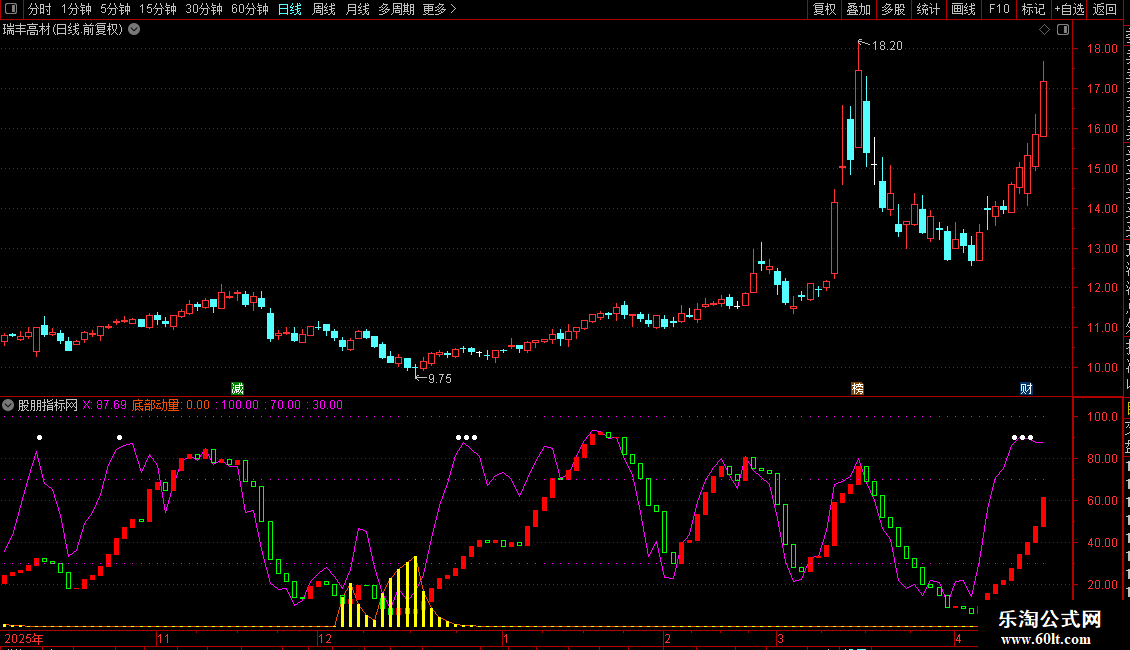Switch to 周线 weekly chart
Image resolution: width=1130 pixels, height=650 pixels.
click(324, 9)
